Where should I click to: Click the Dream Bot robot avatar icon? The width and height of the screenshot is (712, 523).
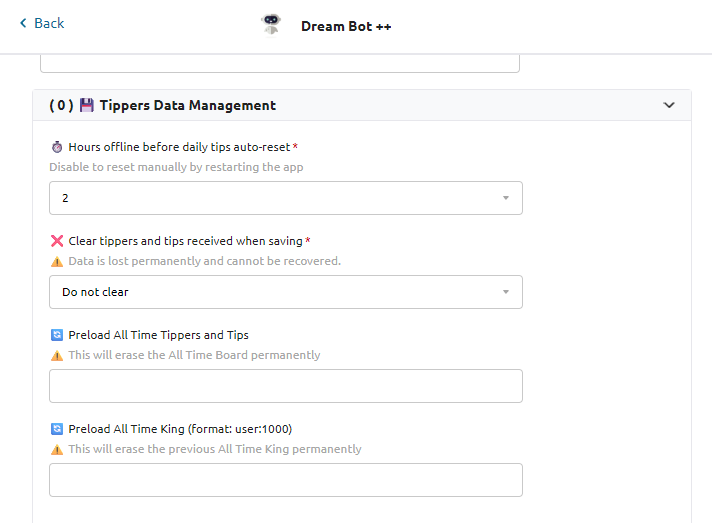(272, 25)
